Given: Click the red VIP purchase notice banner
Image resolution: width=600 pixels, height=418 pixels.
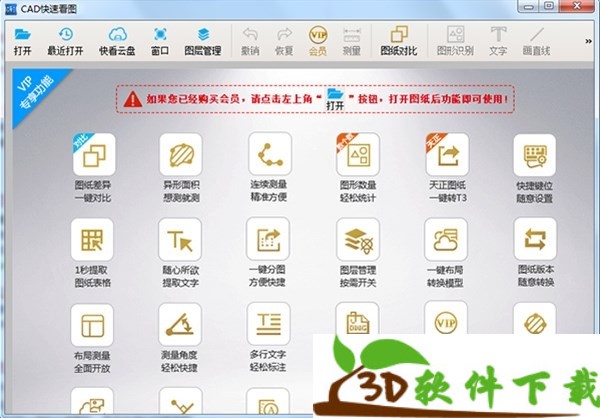Looking at the screenshot, I should [315, 99].
